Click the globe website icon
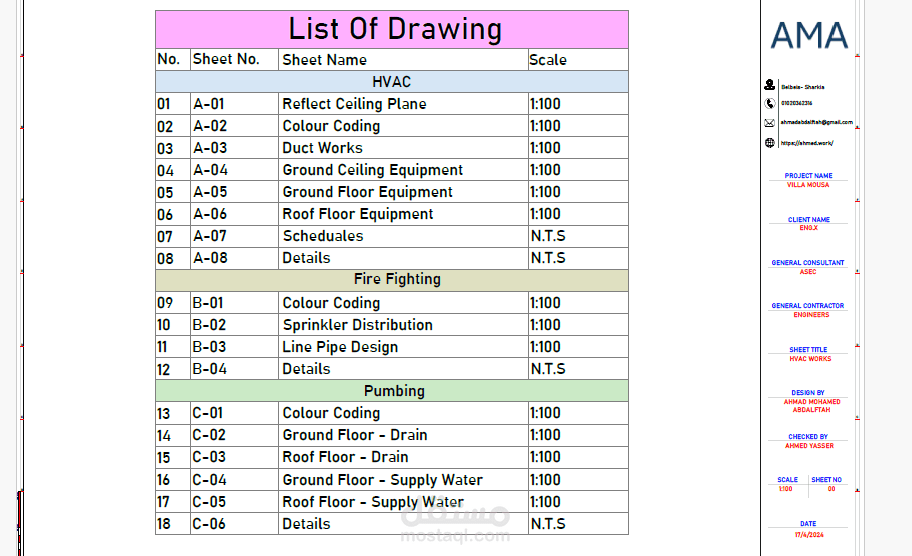Viewport: 912px width, 556px height. click(770, 142)
